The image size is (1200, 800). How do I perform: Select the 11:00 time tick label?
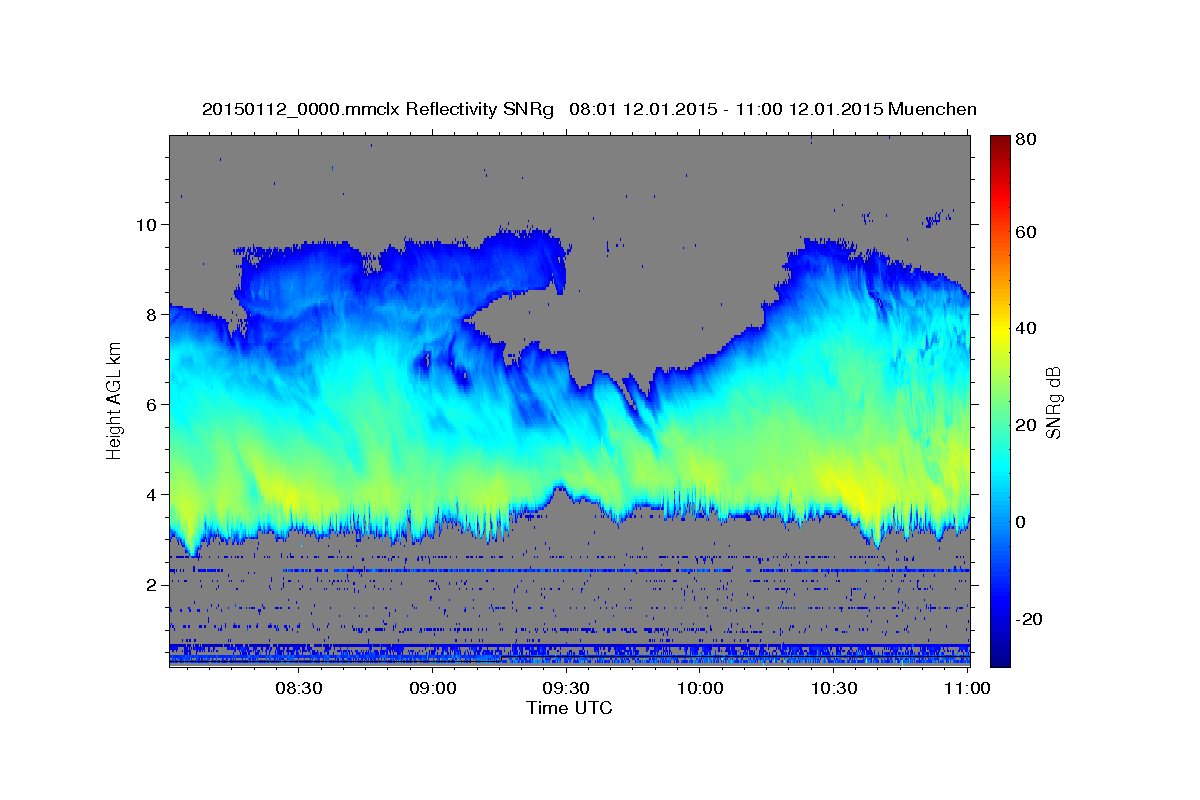[x=967, y=688]
